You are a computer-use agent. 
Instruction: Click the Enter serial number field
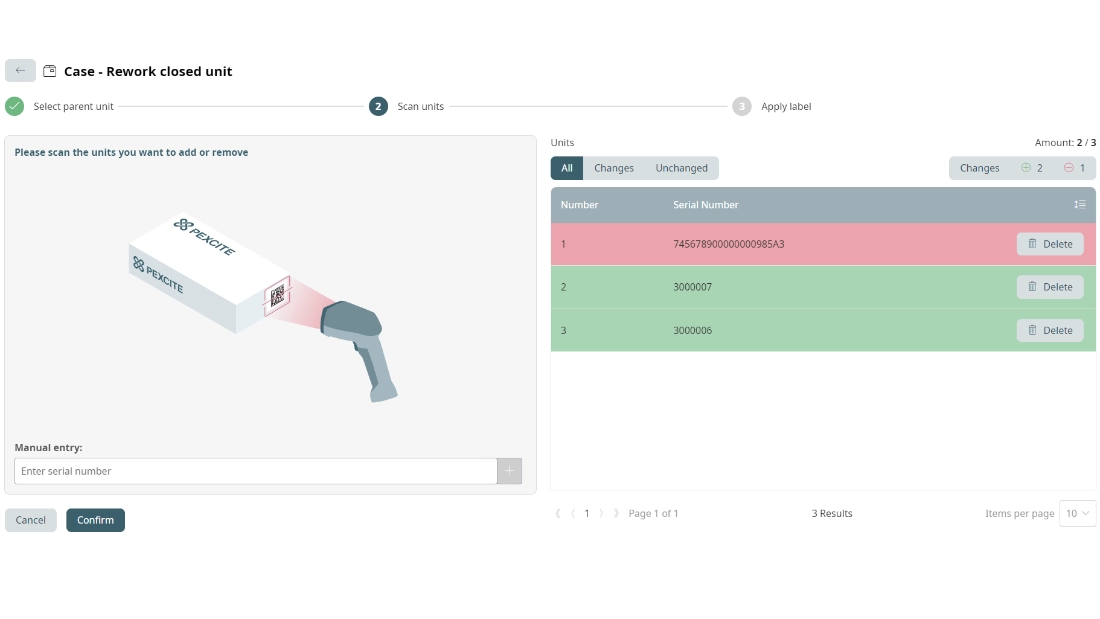(x=254, y=470)
